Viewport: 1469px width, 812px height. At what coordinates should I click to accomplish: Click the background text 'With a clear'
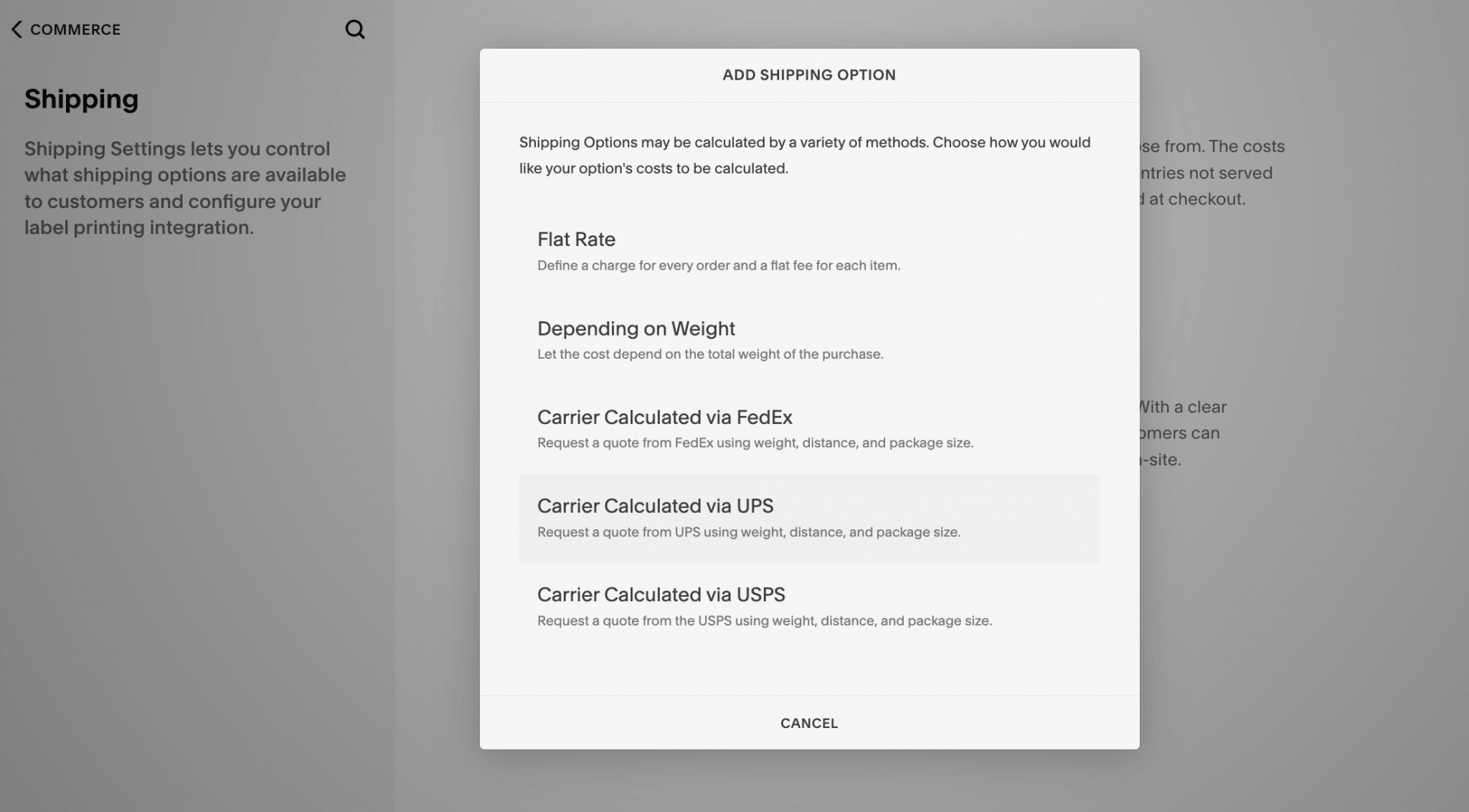click(1183, 407)
